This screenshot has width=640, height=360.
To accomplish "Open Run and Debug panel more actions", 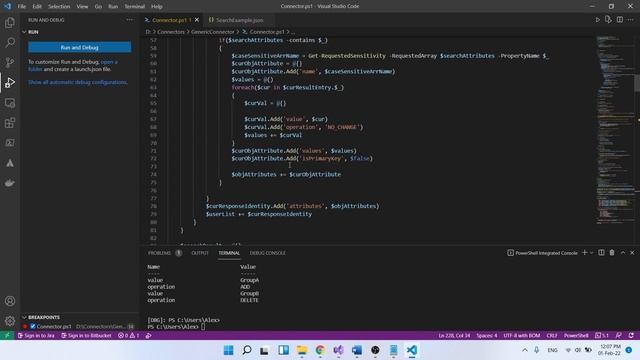I will 129,20.
